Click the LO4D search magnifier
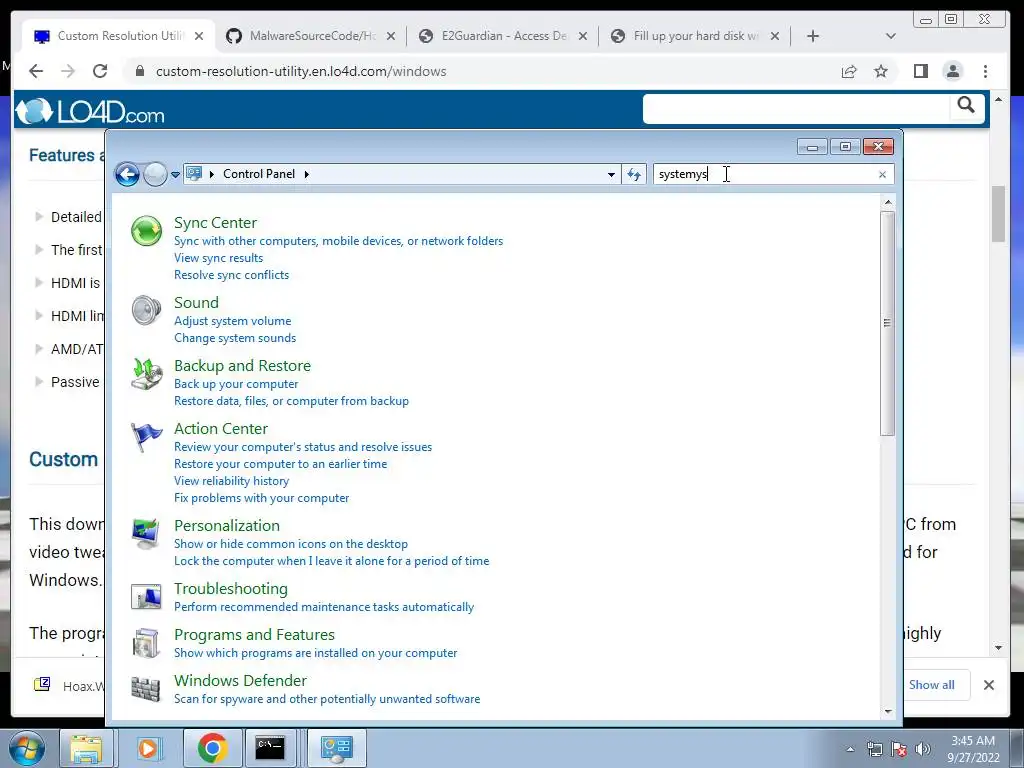The image size is (1024, 768). [x=966, y=105]
